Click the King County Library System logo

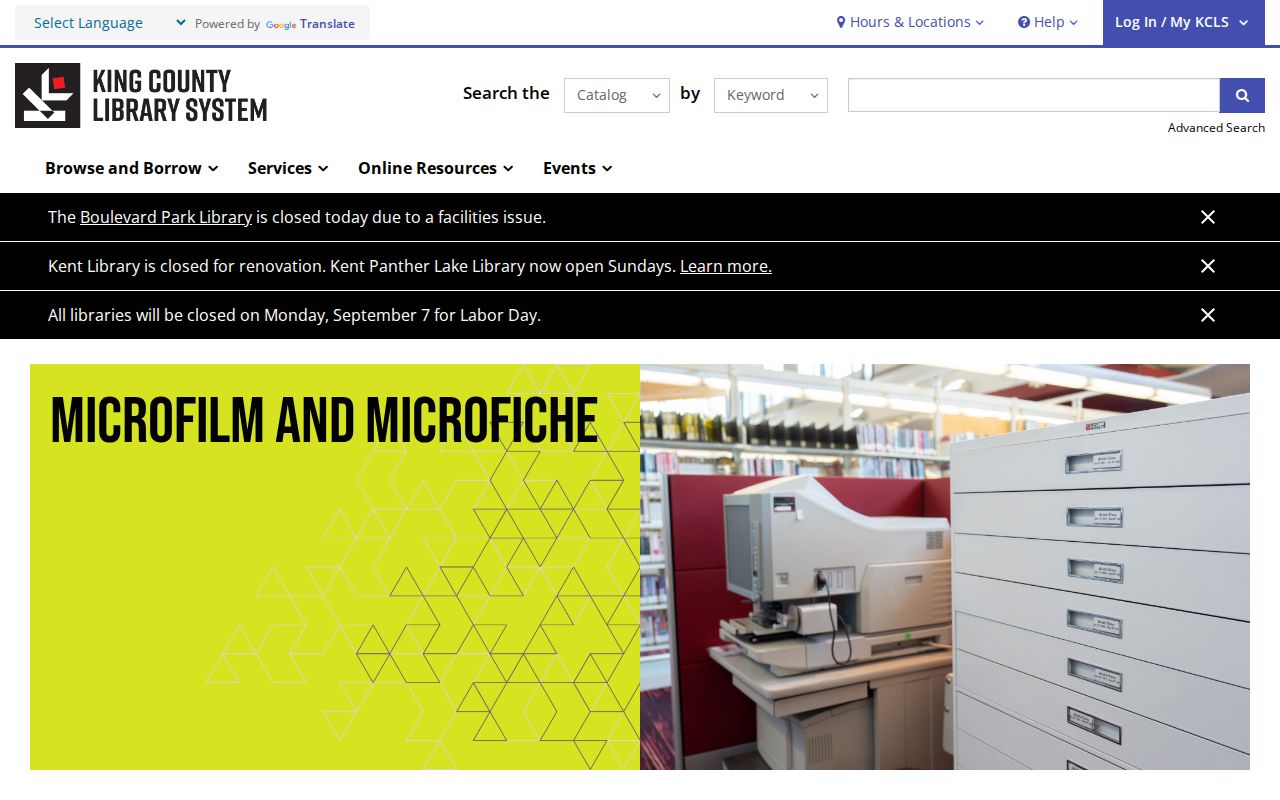pyautogui.click(x=141, y=96)
